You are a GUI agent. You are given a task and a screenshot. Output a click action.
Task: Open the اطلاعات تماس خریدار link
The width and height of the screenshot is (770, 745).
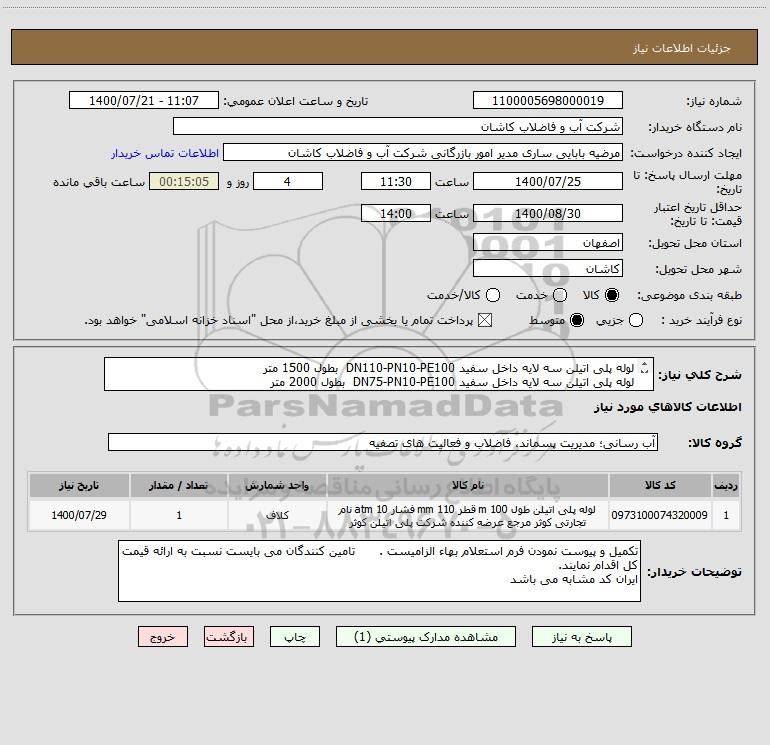pos(165,153)
